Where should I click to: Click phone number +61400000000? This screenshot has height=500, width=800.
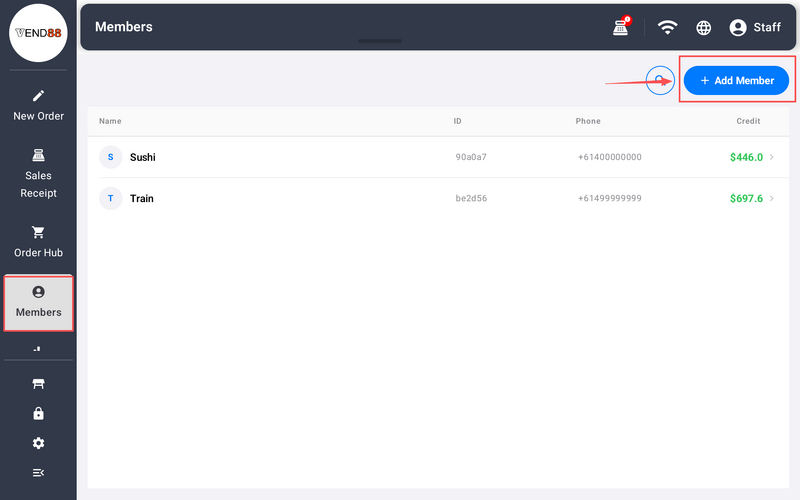pyautogui.click(x=610, y=157)
